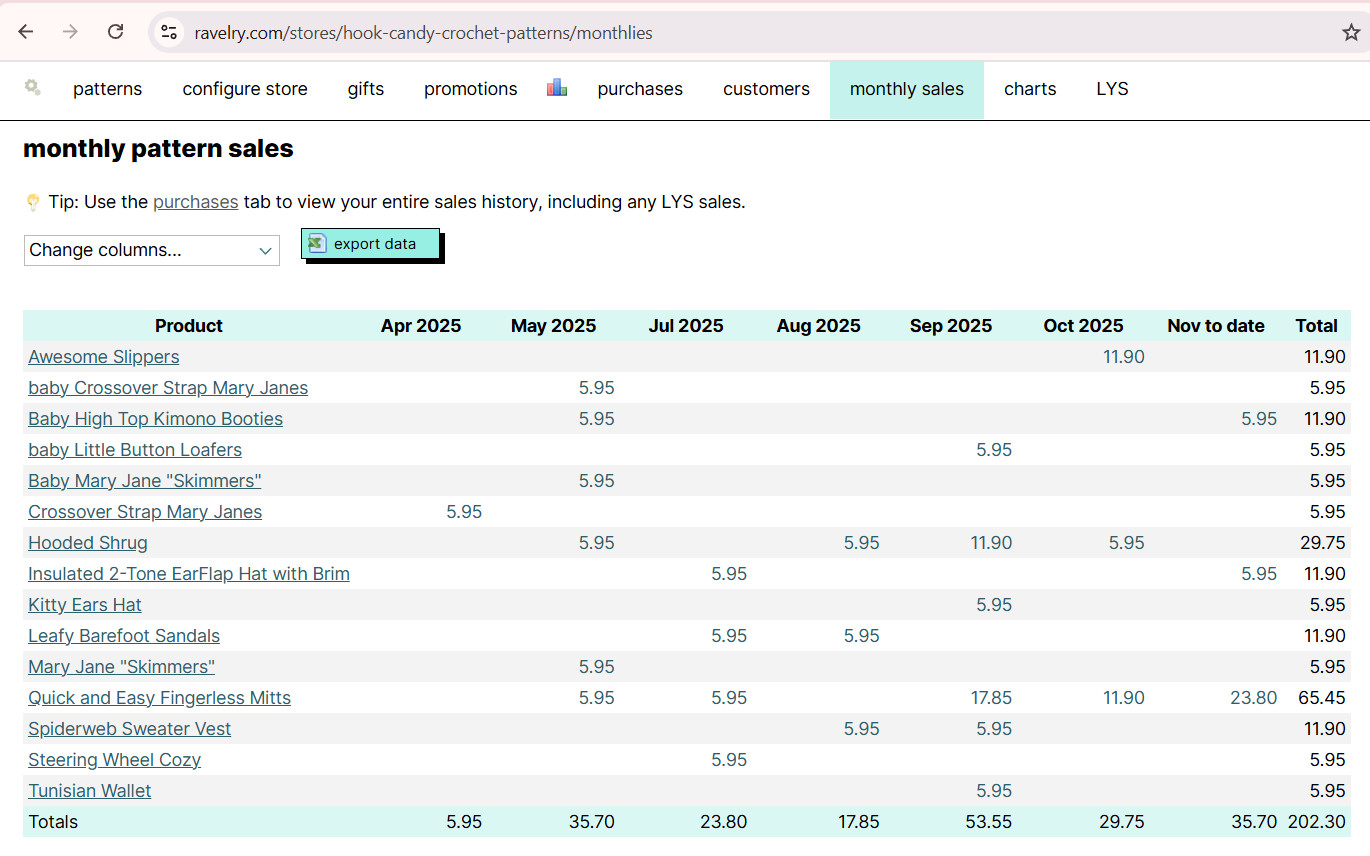Click the Tunisian Wallet product link

pos(90,791)
